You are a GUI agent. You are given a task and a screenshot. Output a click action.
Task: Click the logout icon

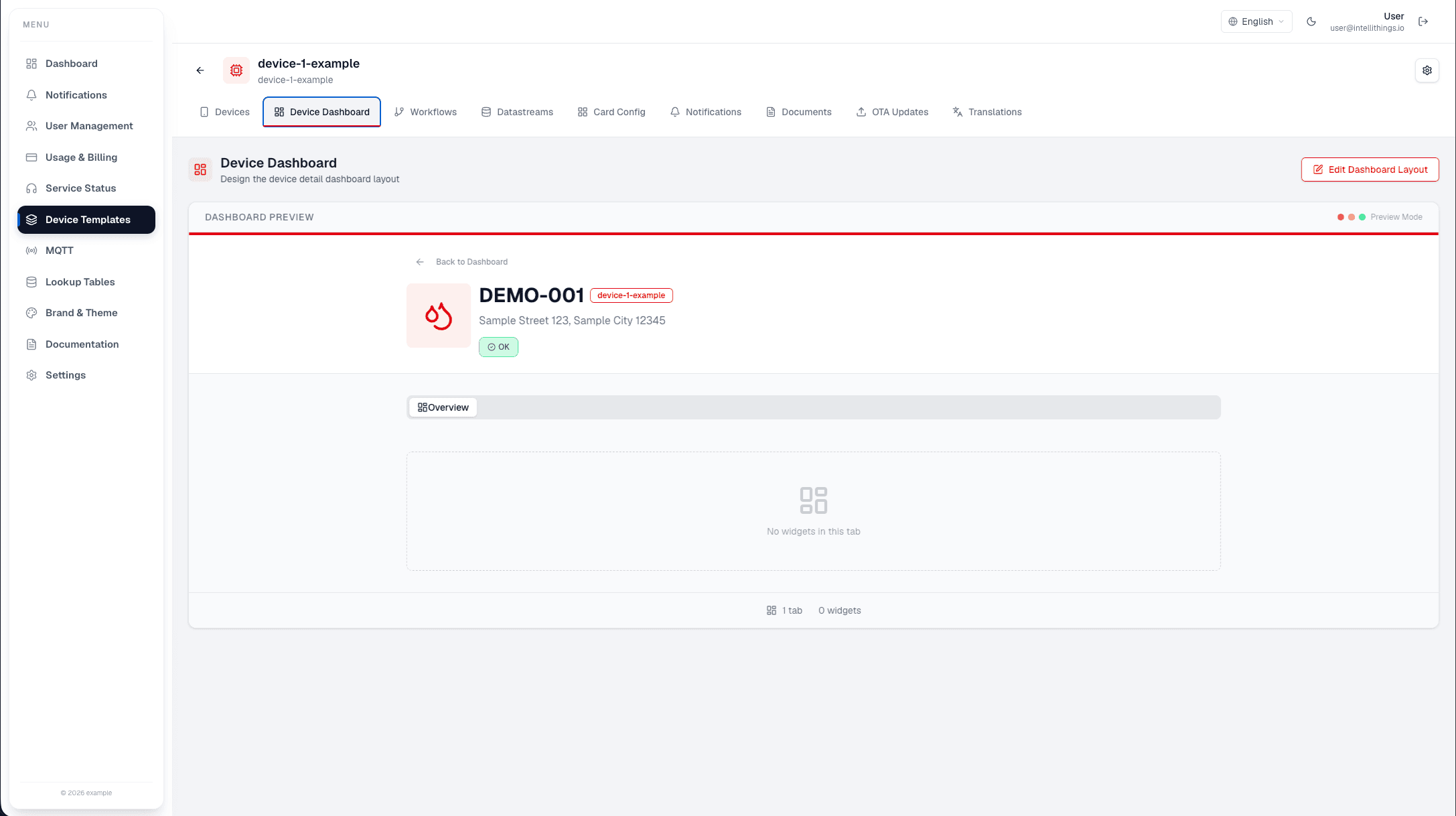point(1423,21)
